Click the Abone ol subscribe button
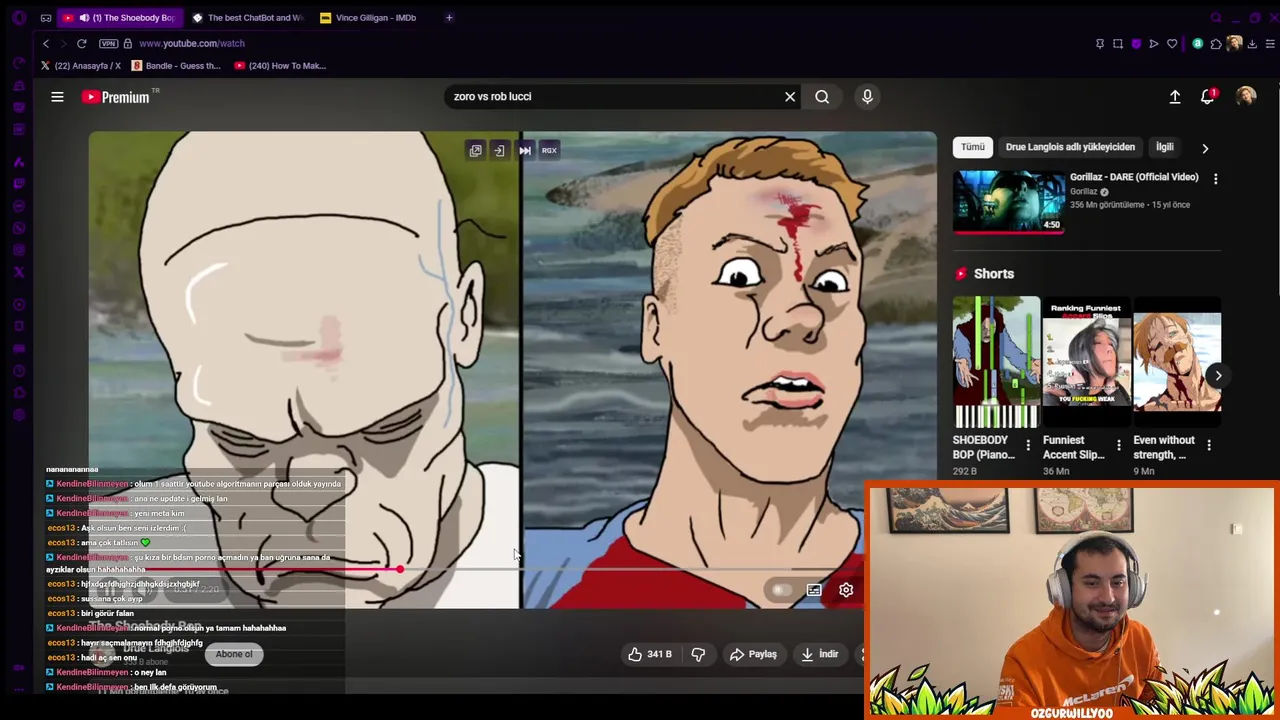The width and height of the screenshot is (1280, 720). (234, 654)
